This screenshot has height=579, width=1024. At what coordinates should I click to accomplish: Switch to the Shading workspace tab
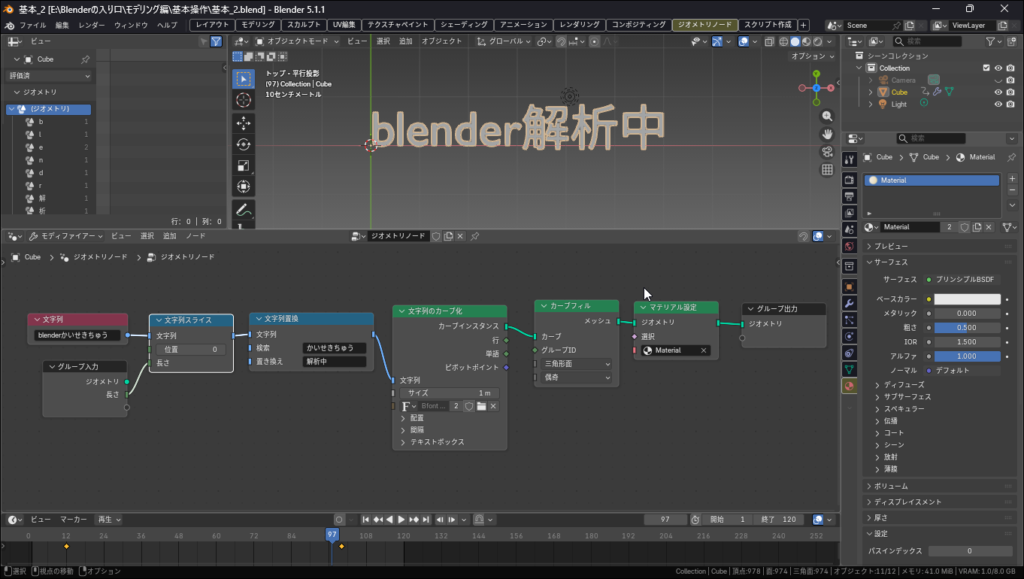click(464, 25)
